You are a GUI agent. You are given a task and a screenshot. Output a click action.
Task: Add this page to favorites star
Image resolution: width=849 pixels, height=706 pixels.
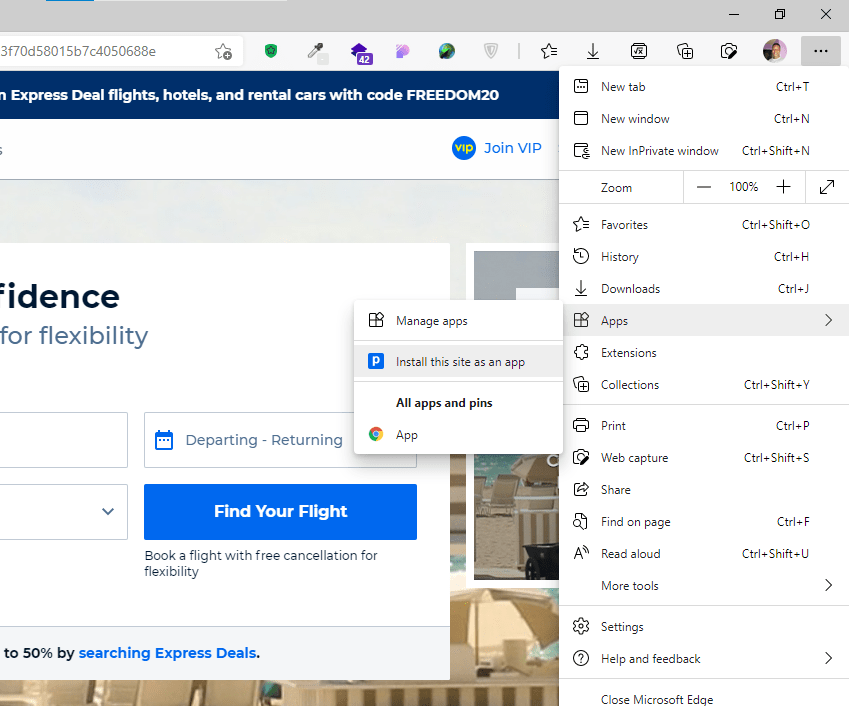click(223, 51)
